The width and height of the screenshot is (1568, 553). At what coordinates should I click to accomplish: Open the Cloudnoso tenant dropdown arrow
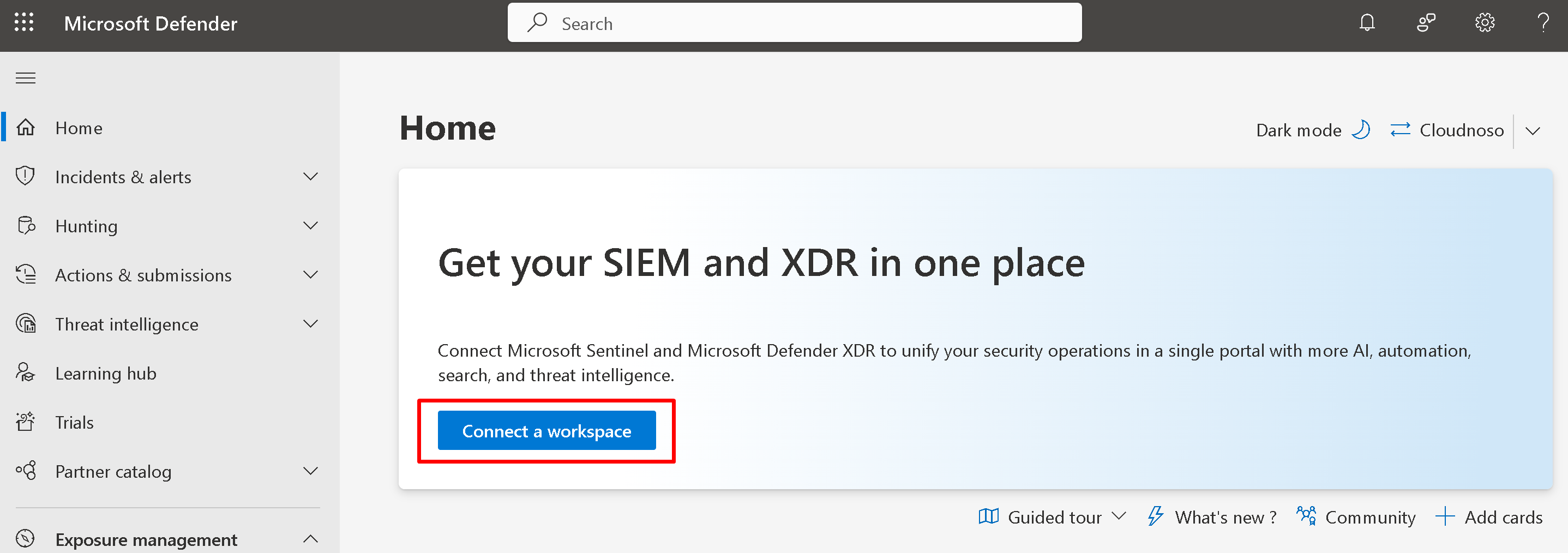tap(1533, 131)
